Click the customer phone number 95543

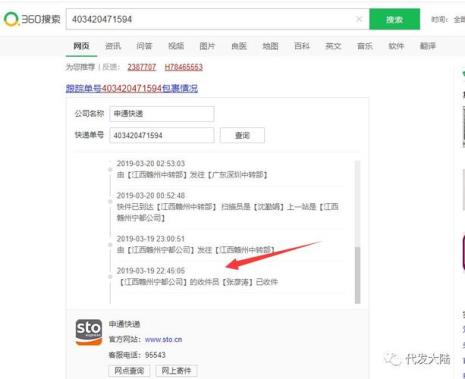[155, 355]
